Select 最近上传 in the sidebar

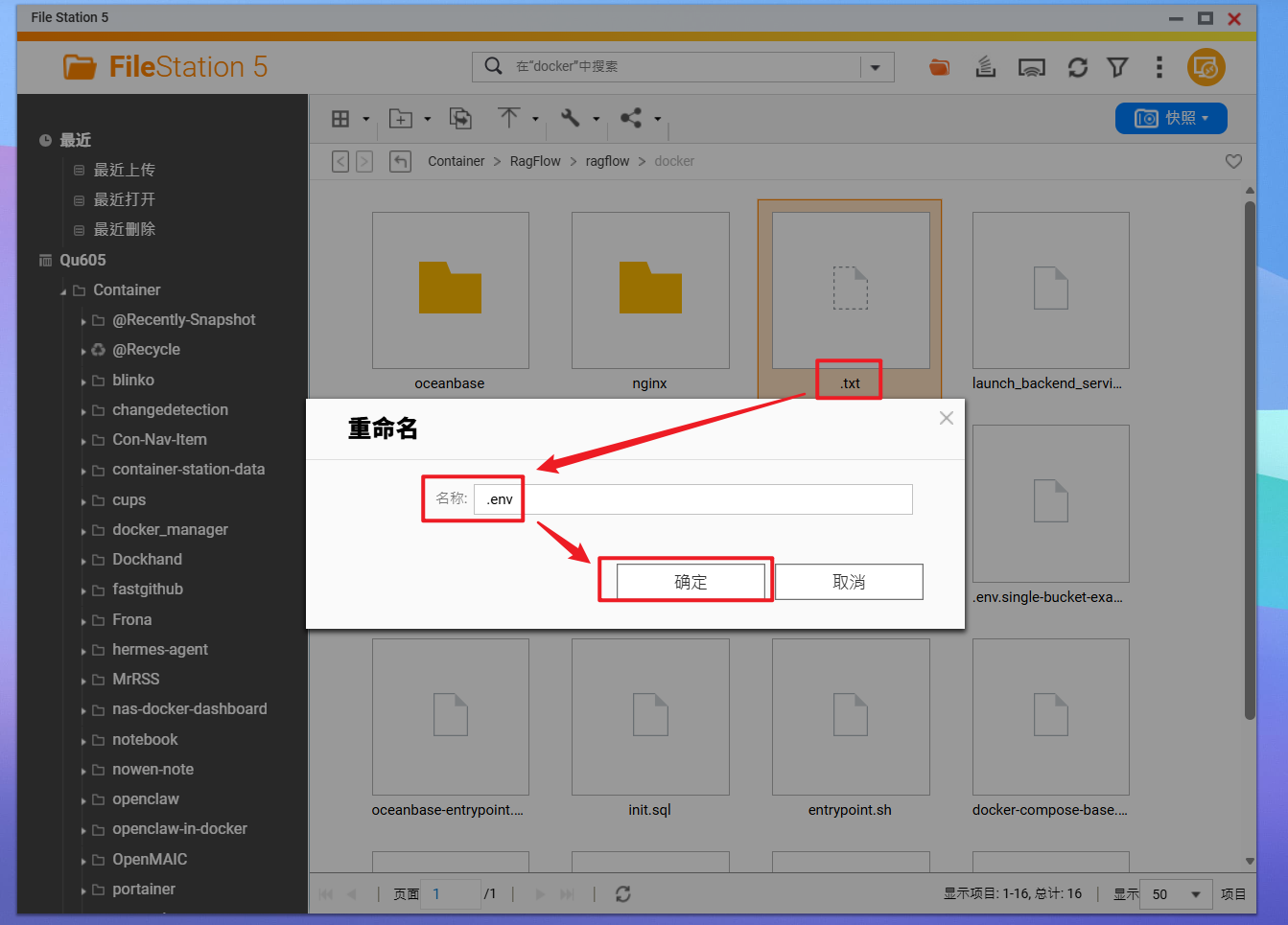pos(124,170)
